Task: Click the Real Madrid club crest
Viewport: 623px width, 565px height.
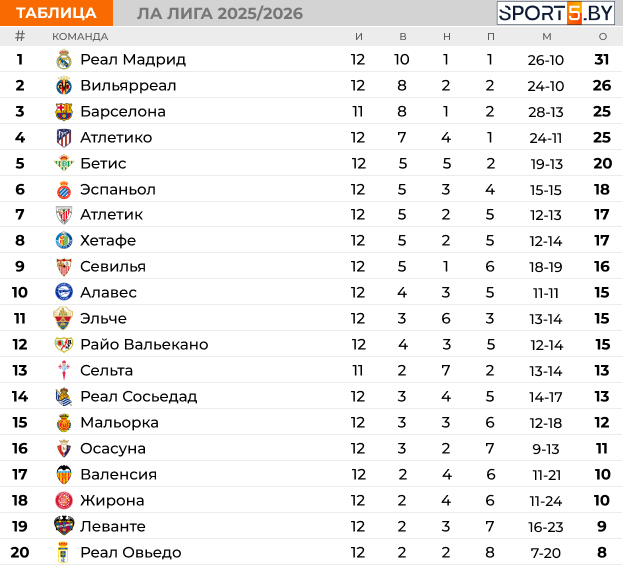Action: pyautogui.click(x=64, y=60)
